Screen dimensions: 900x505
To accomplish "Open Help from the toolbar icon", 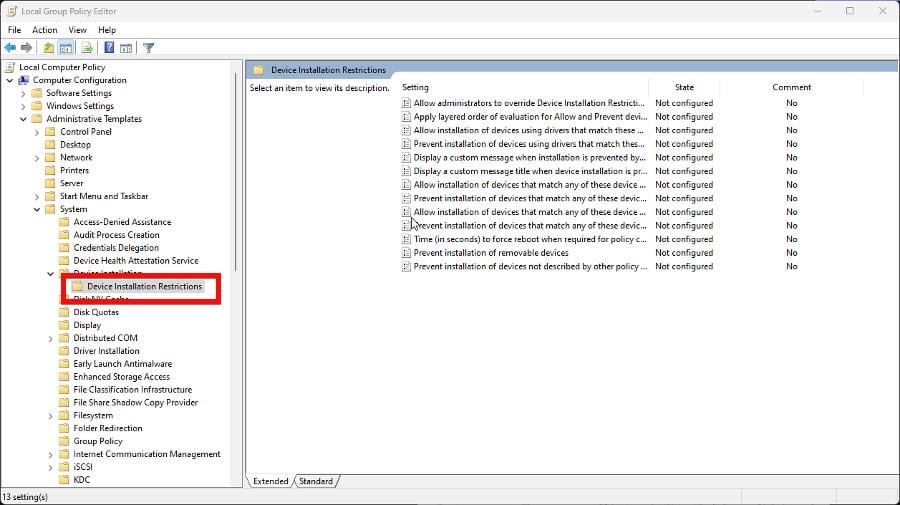I will (108, 48).
